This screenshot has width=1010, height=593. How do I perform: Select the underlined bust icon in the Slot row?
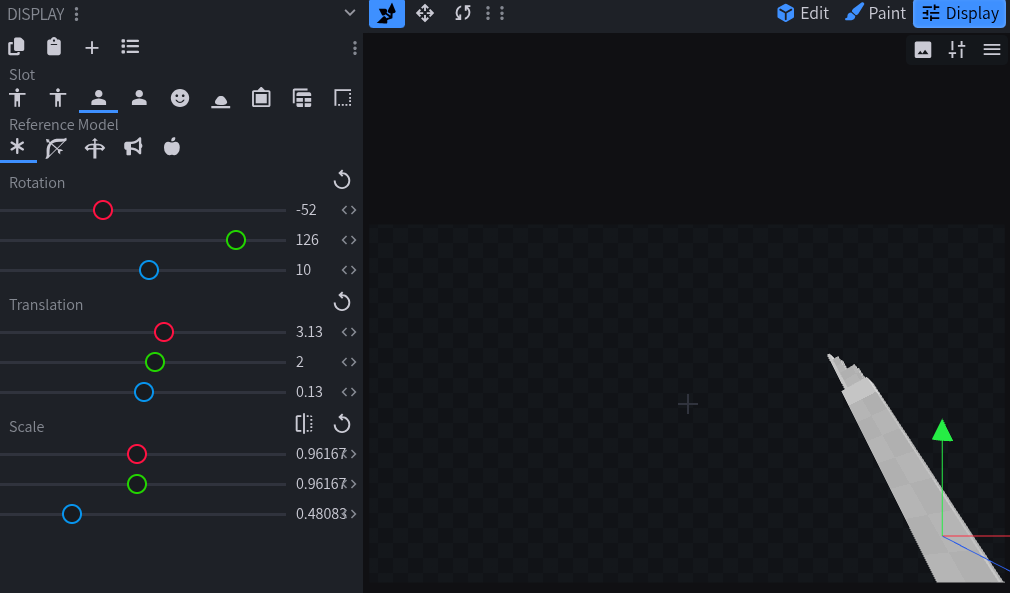99,98
